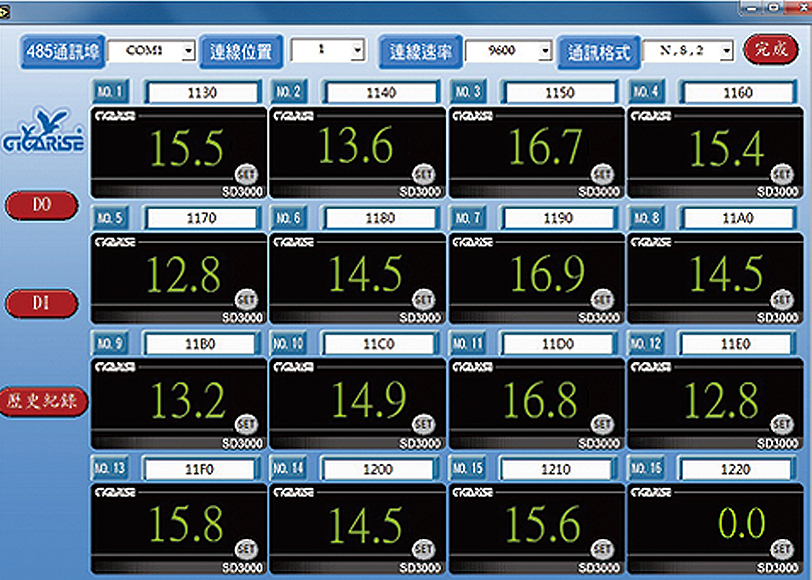Click the 16.7 reading on meter 3
Viewport: 812px width, 580px height.
click(545, 147)
